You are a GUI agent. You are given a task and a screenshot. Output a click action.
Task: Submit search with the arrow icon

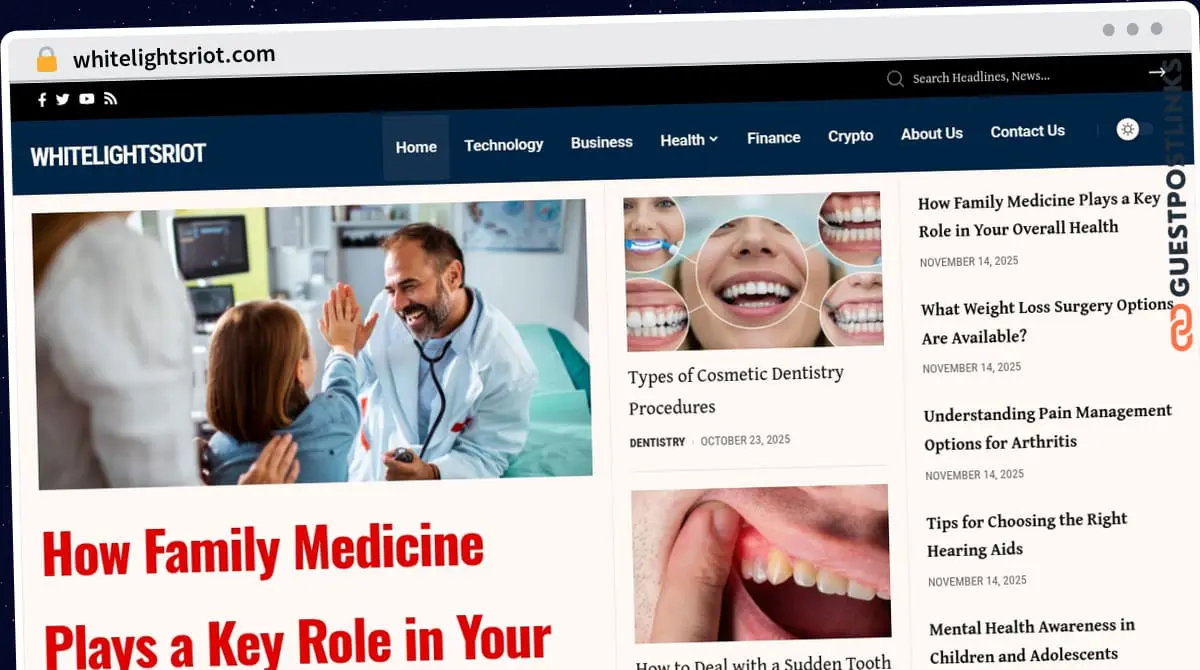tap(1157, 72)
